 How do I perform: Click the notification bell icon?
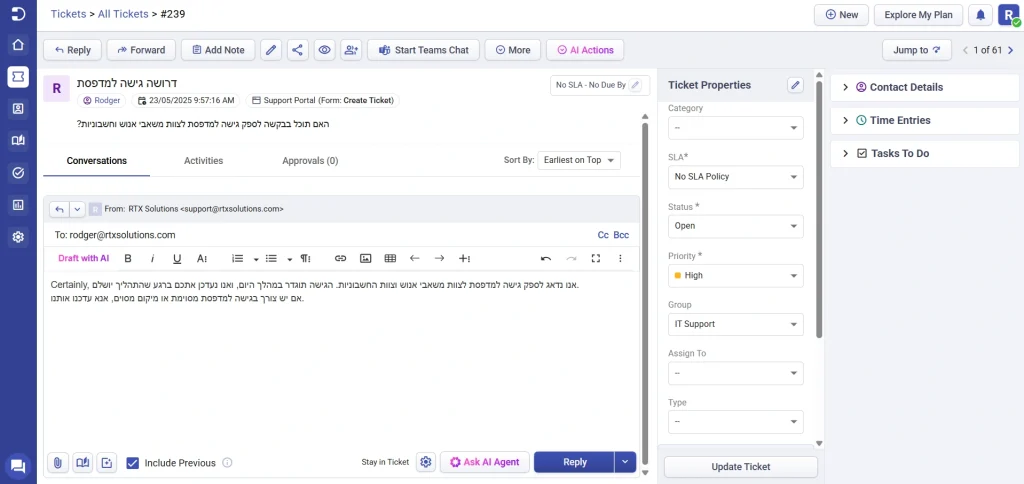click(980, 15)
